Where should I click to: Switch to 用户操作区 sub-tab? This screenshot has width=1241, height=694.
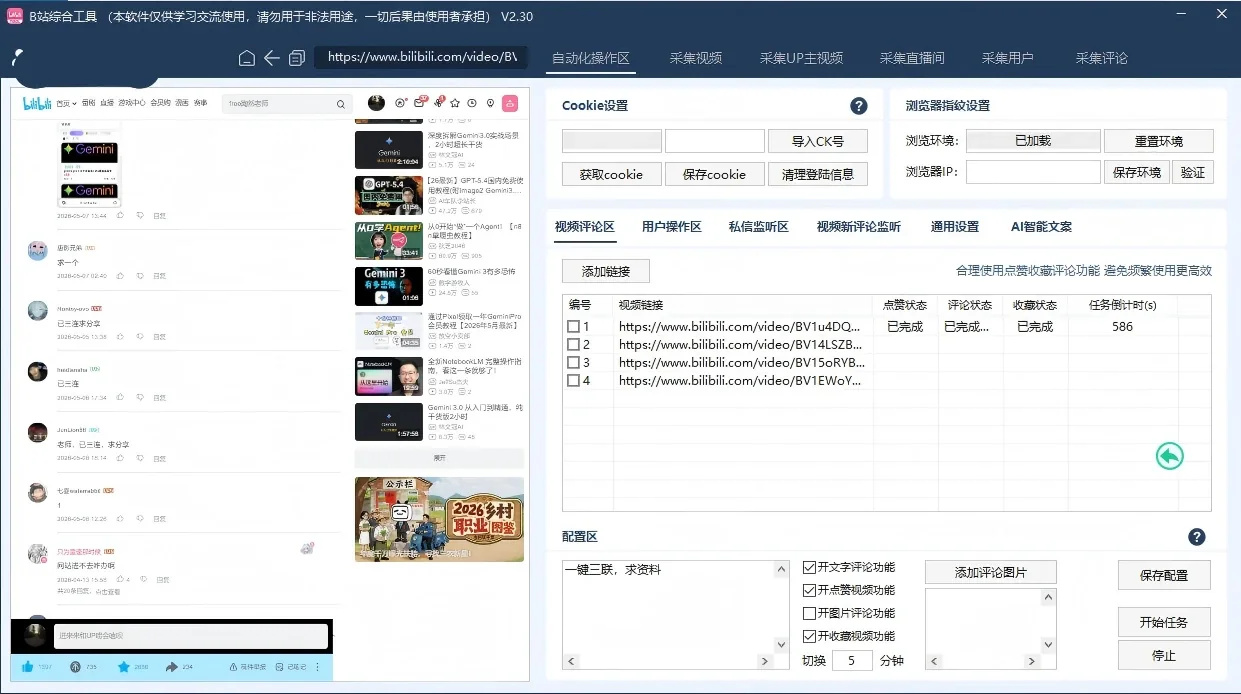tap(672, 227)
